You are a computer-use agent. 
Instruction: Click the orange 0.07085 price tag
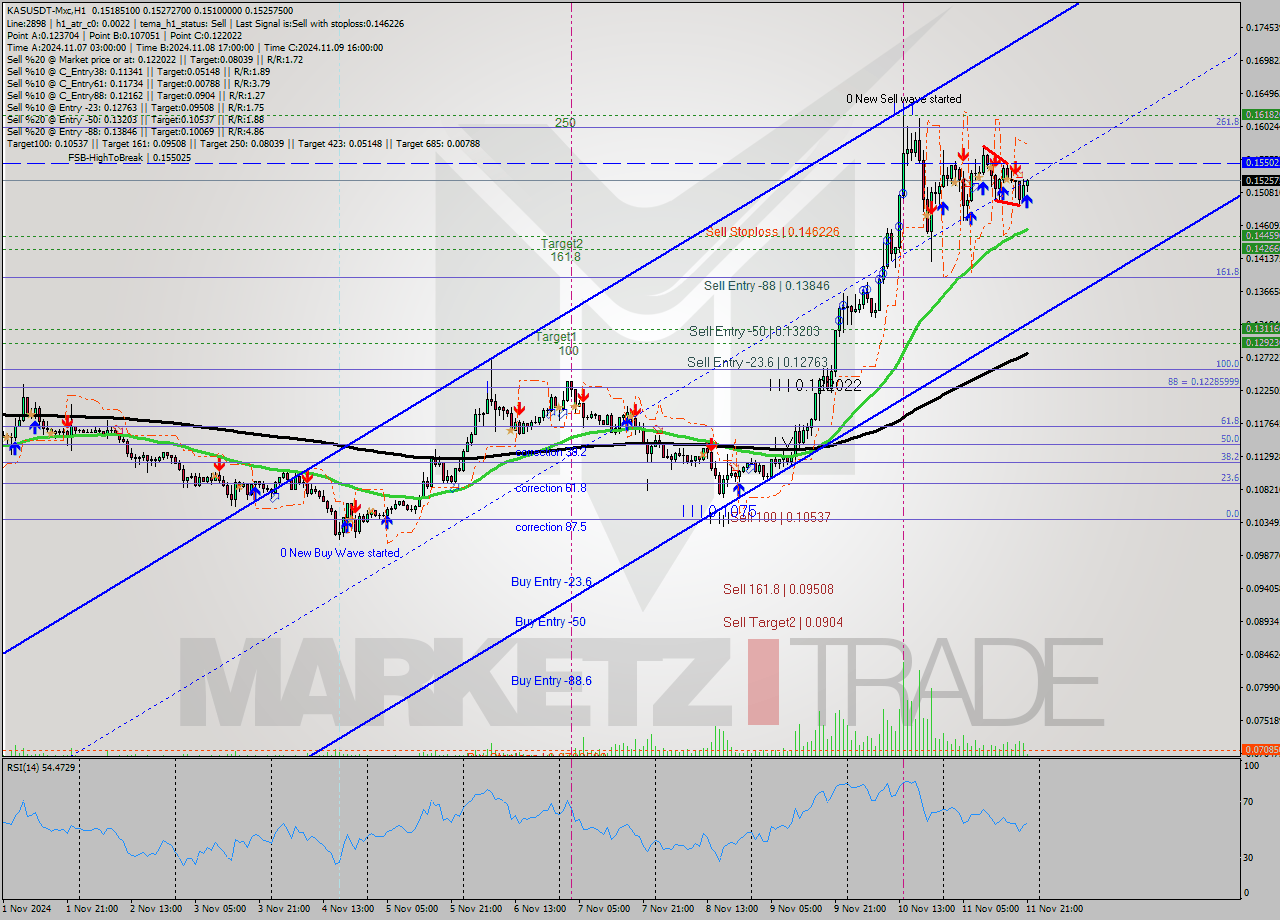pos(1261,749)
